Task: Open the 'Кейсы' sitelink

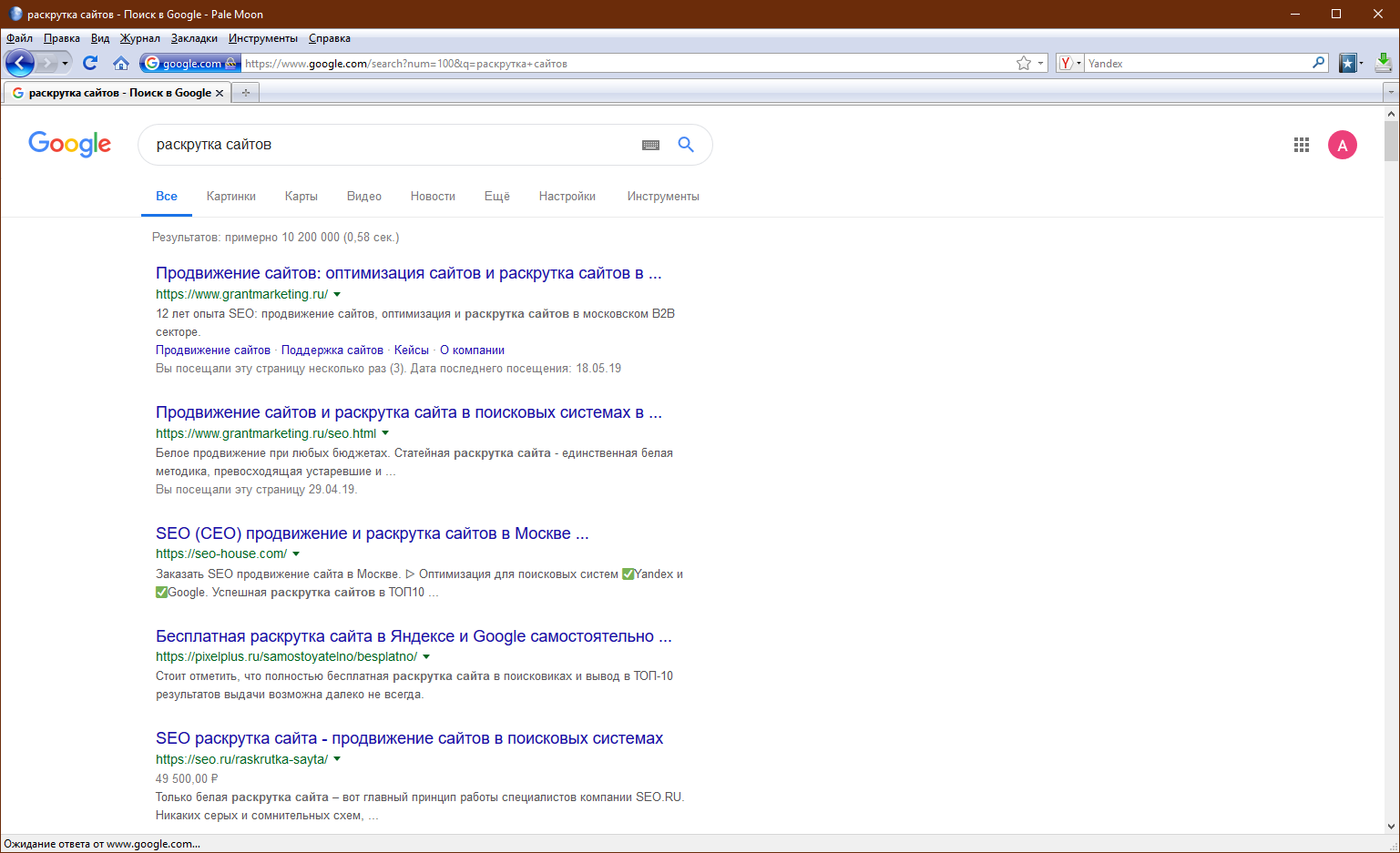Action: point(412,350)
